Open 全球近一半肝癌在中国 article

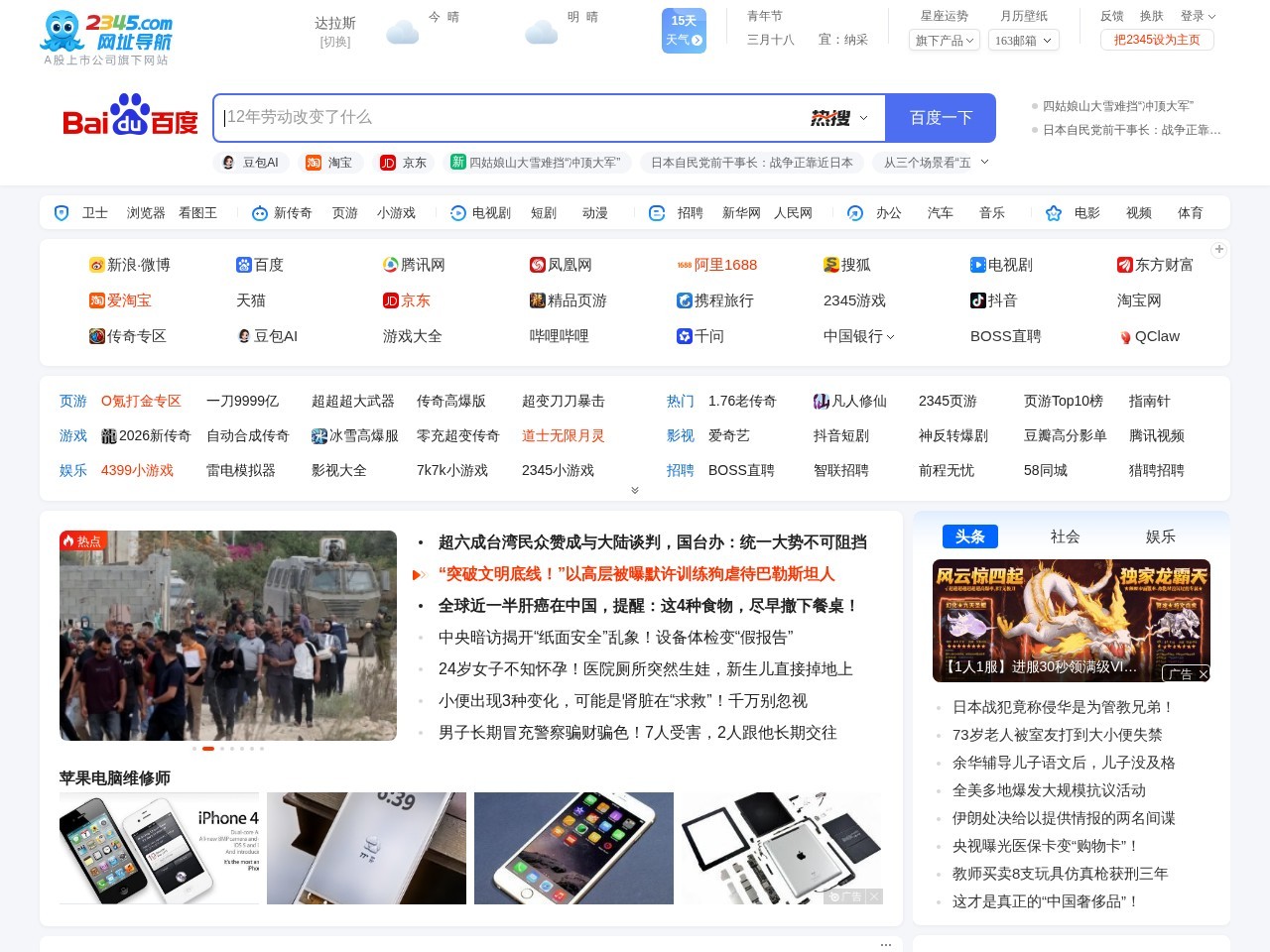tap(648, 606)
